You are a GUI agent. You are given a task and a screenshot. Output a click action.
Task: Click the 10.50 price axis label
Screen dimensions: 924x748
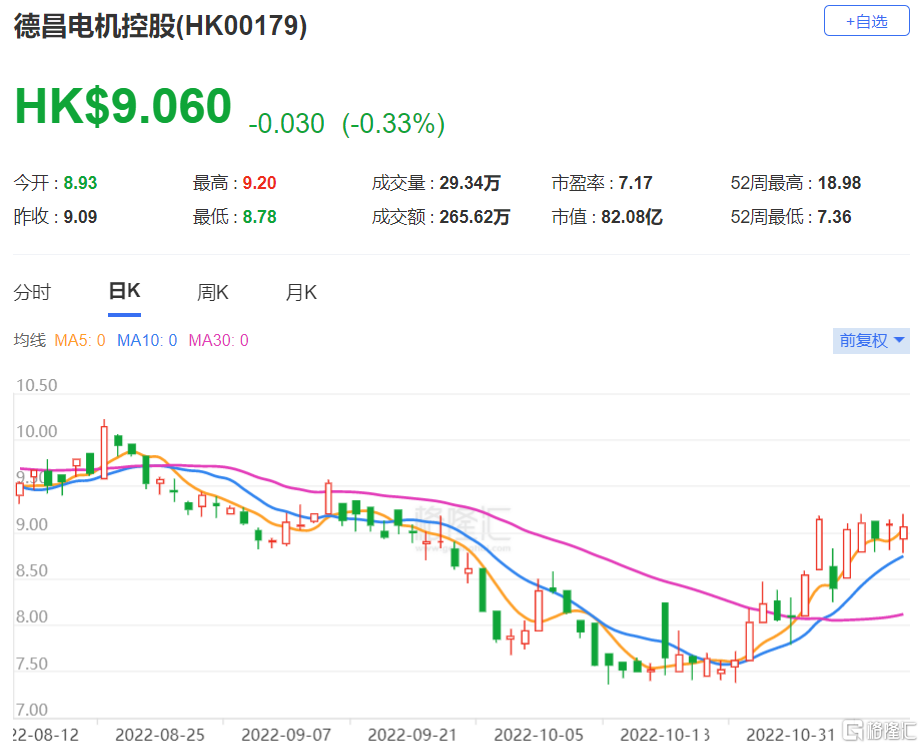click(37, 385)
